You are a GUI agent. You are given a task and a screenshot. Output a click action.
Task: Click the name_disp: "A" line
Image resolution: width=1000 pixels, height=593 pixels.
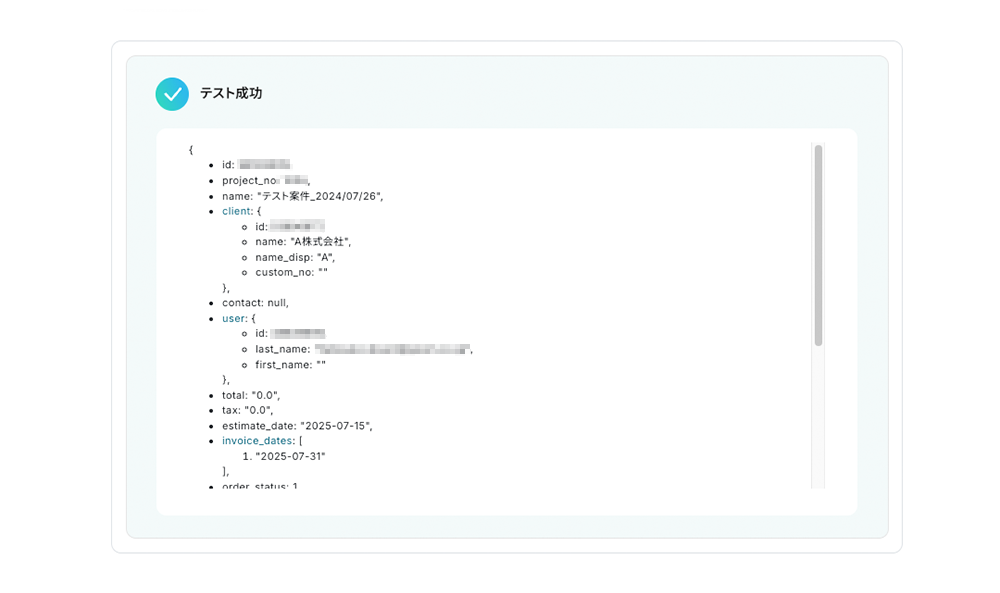(x=295, y=257)
